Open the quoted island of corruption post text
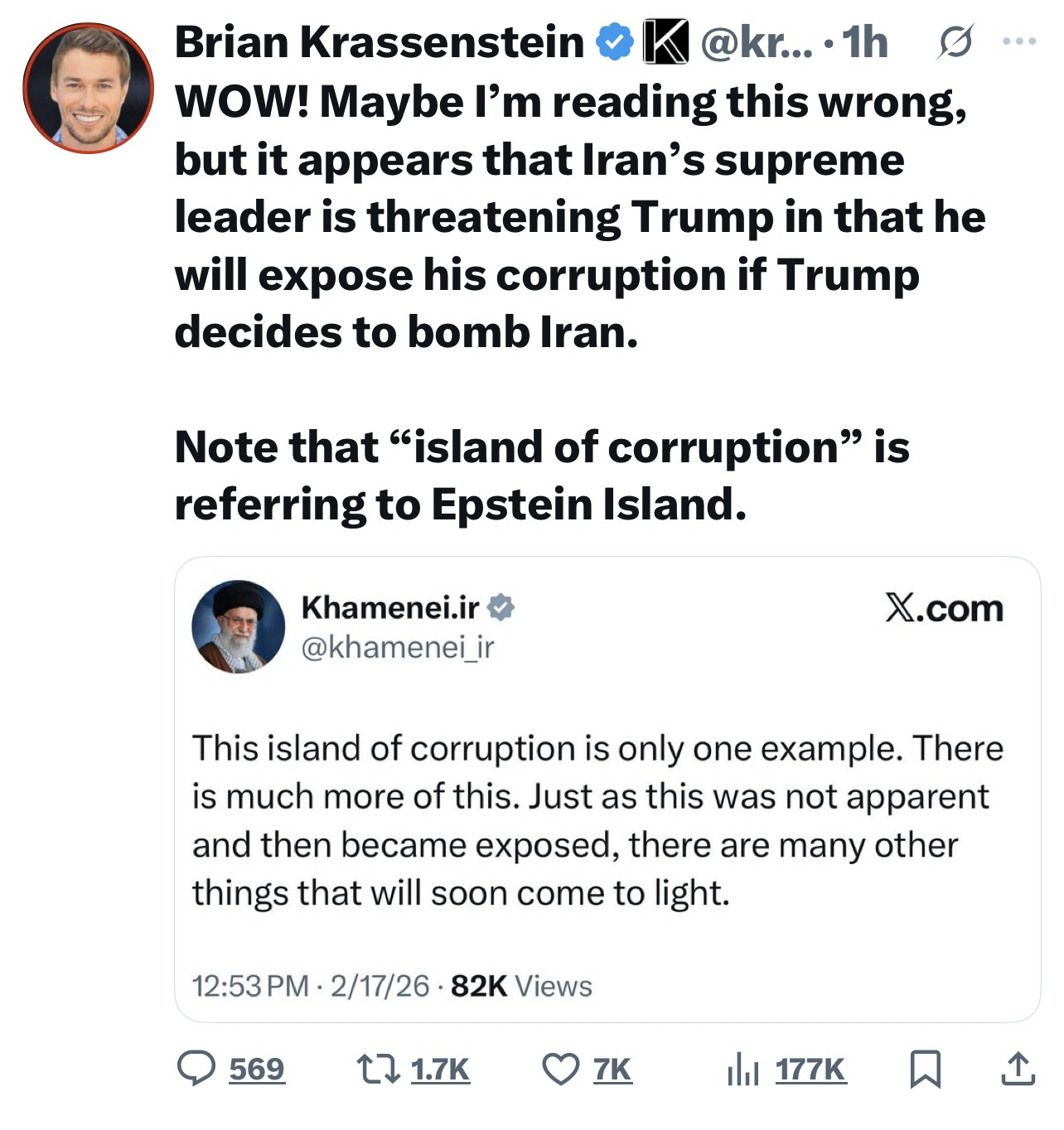The height and width of the screenshot is (1130, 1064). point(597,820)
